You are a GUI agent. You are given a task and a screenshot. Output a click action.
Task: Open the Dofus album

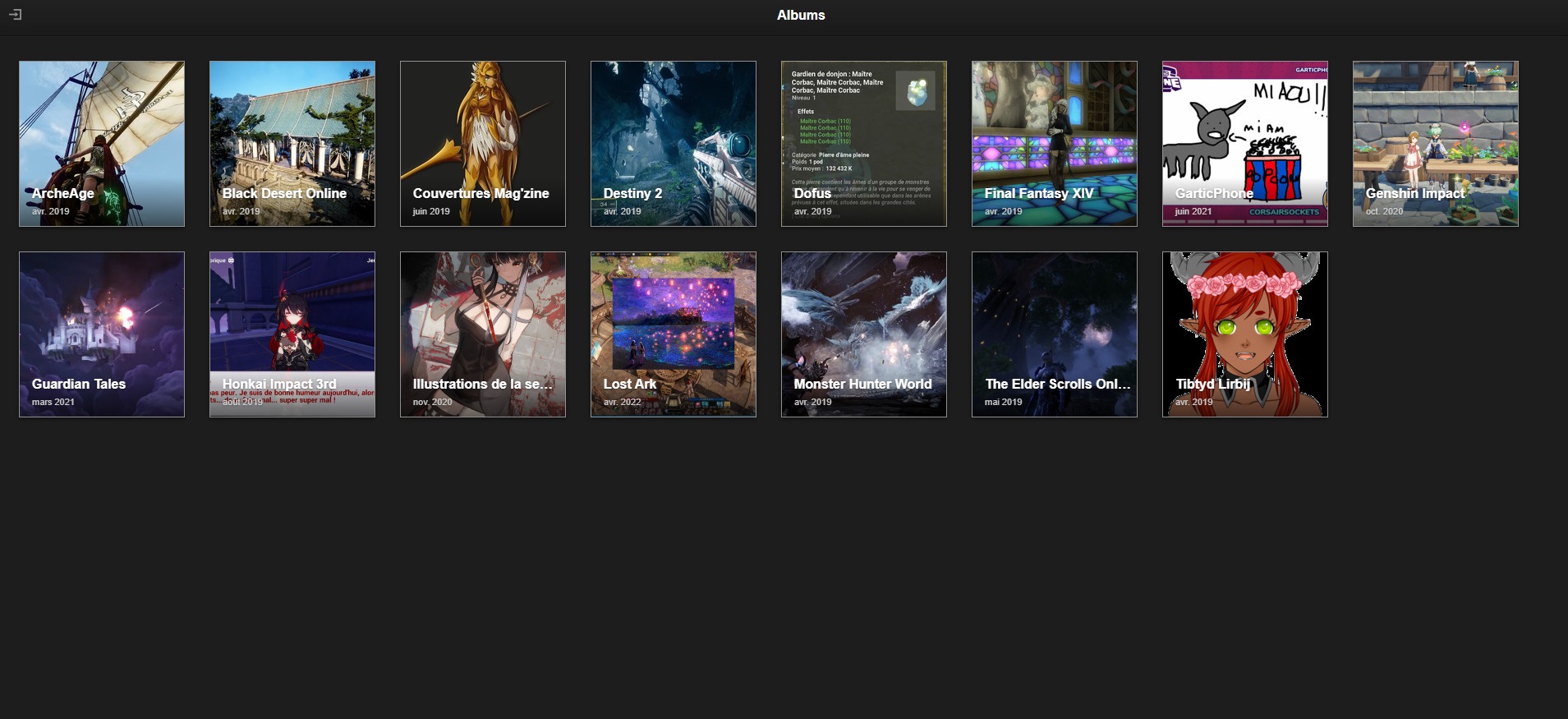[864, 144]
